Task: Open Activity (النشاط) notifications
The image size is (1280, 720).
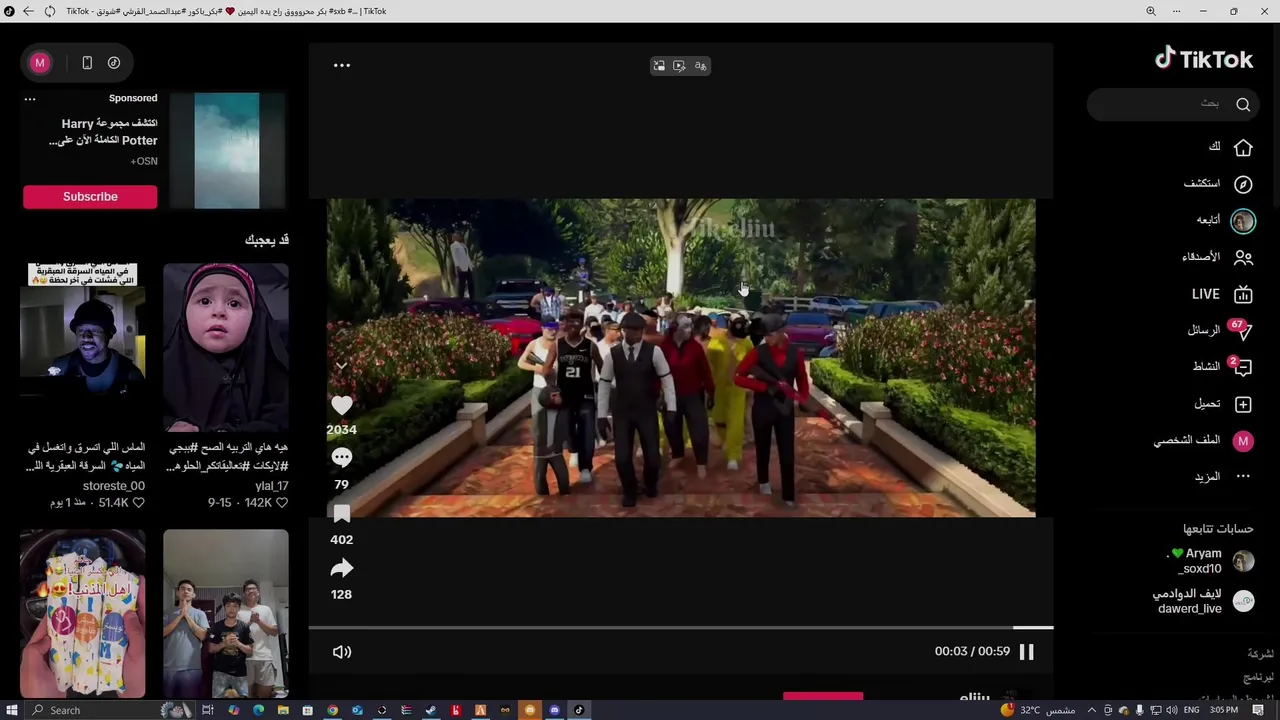Action: coord(1221,367)
